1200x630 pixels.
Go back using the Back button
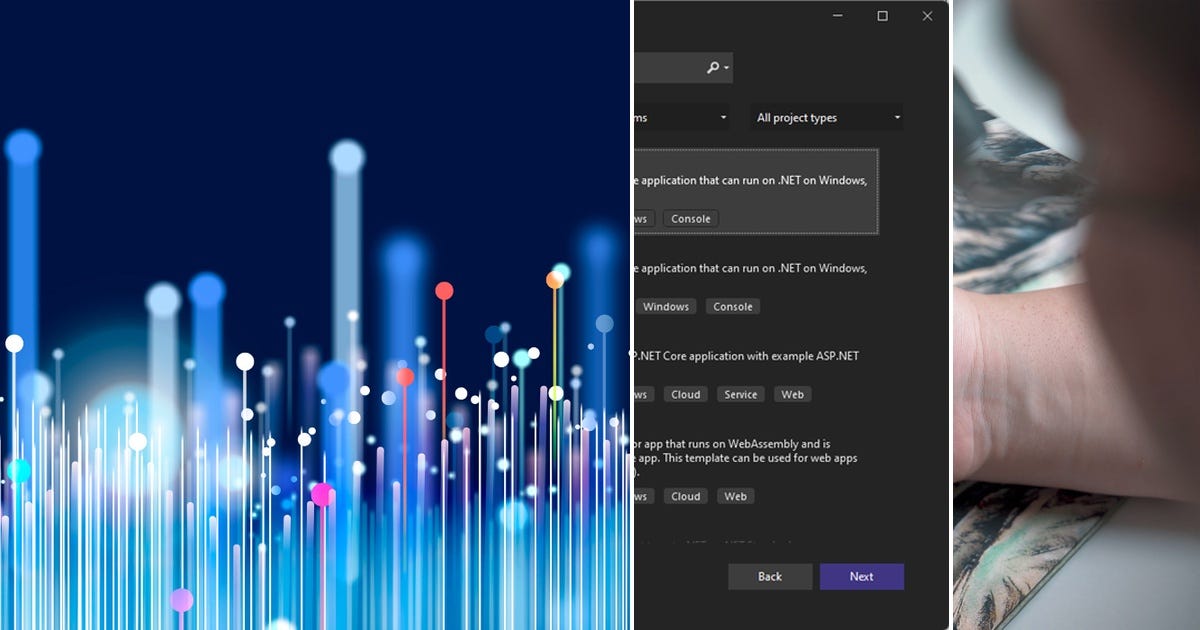coord(769,576)
